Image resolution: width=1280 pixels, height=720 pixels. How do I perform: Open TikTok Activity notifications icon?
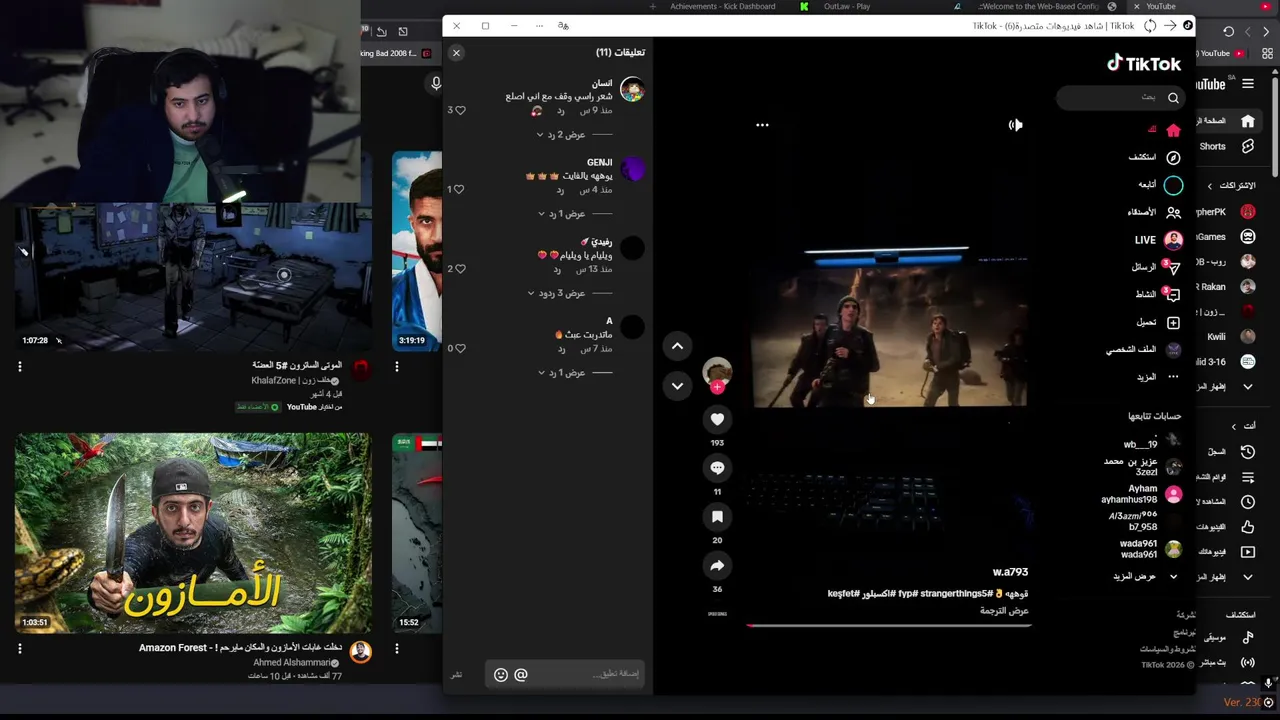1173,294
